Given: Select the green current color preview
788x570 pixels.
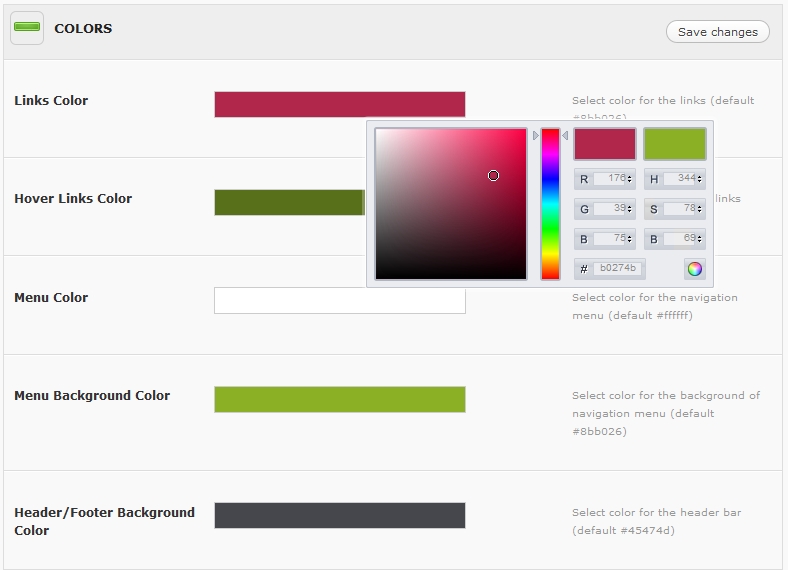Looking at the screenshot, I should click(675, 144).
